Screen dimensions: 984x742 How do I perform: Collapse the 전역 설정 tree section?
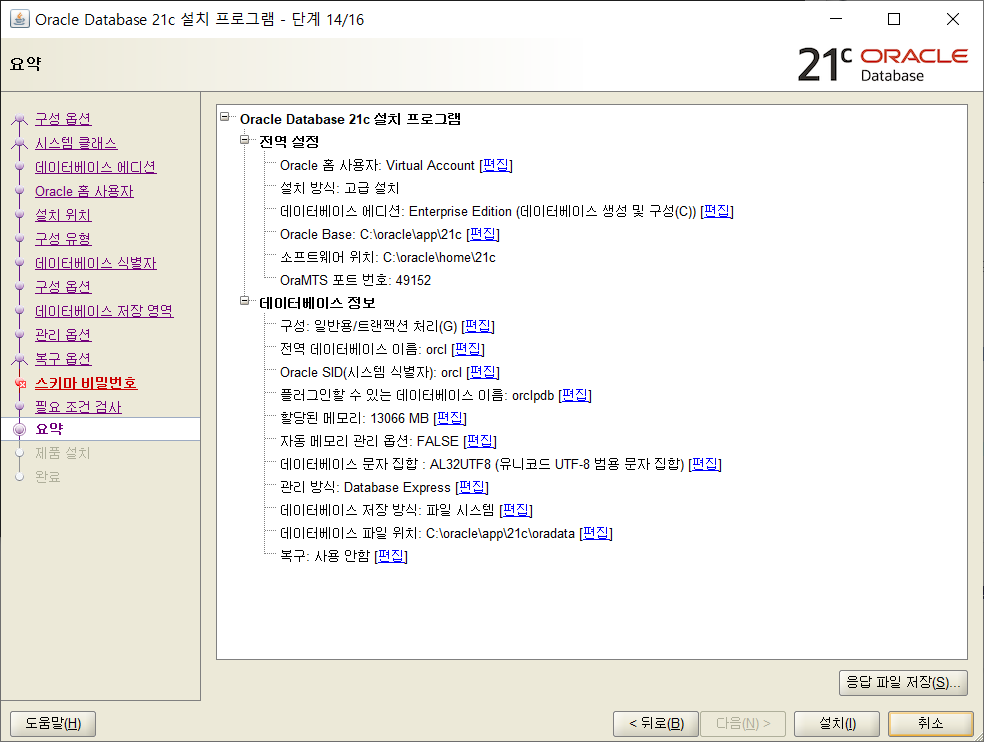click(245, 139)
